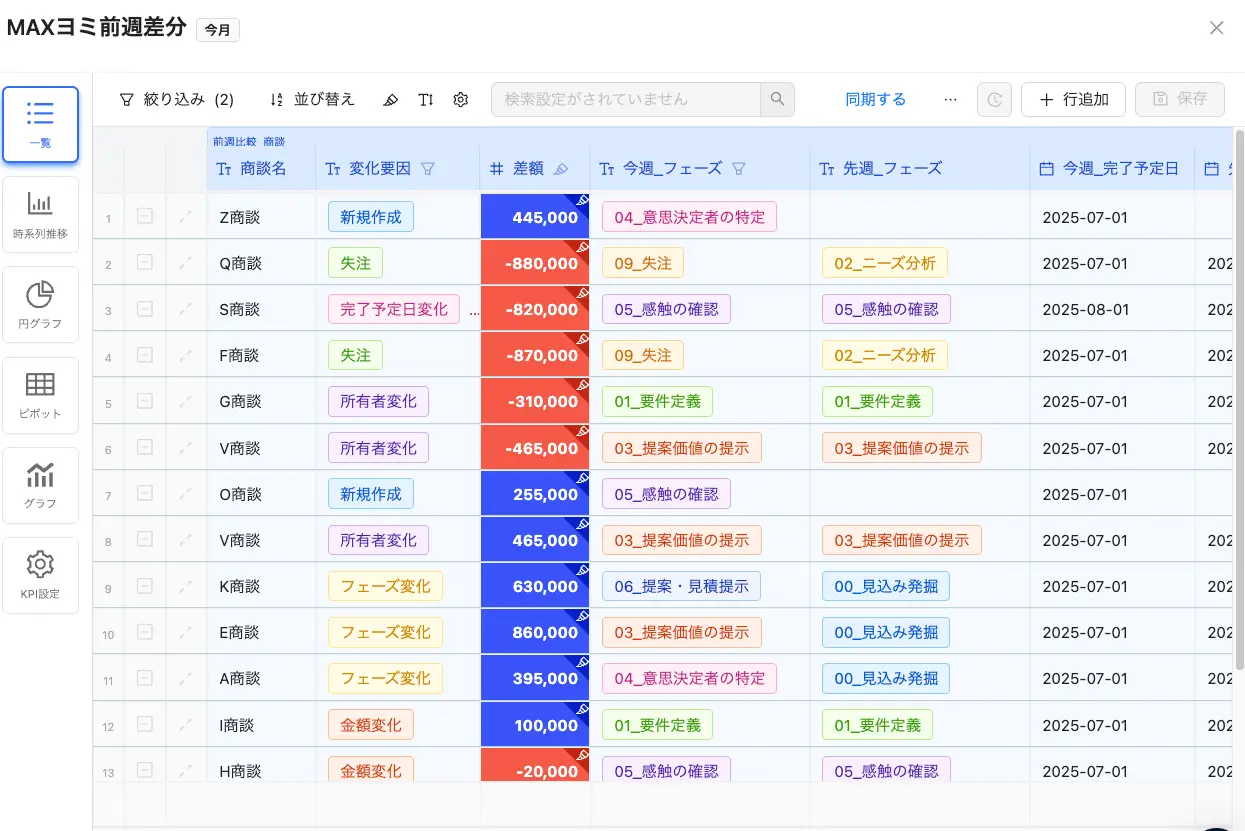Select the checkbox for A商談 row
Screen dimensions: 1245x831
tap(145, 678)
